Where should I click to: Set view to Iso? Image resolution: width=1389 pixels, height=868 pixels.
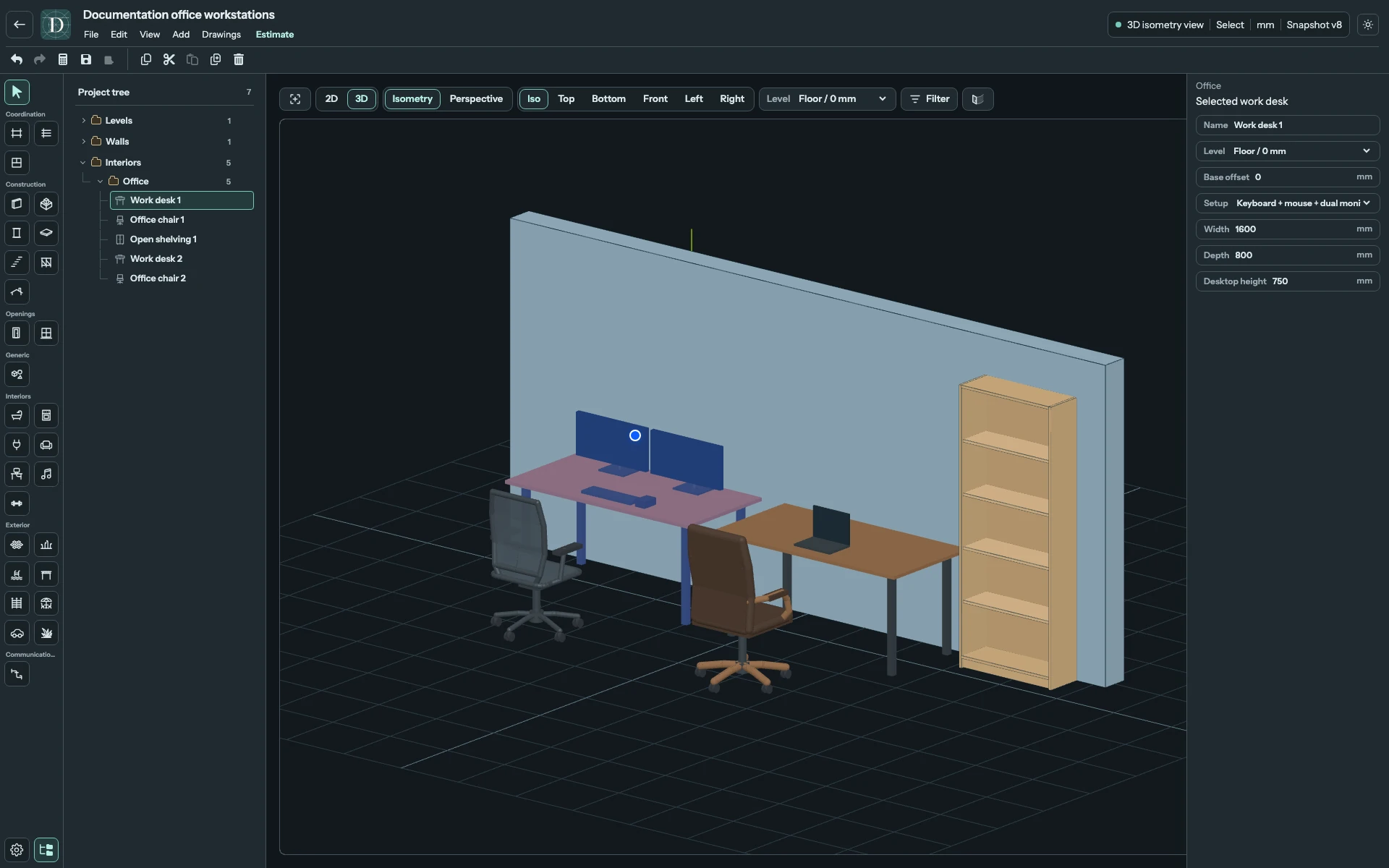coord(534,99)
